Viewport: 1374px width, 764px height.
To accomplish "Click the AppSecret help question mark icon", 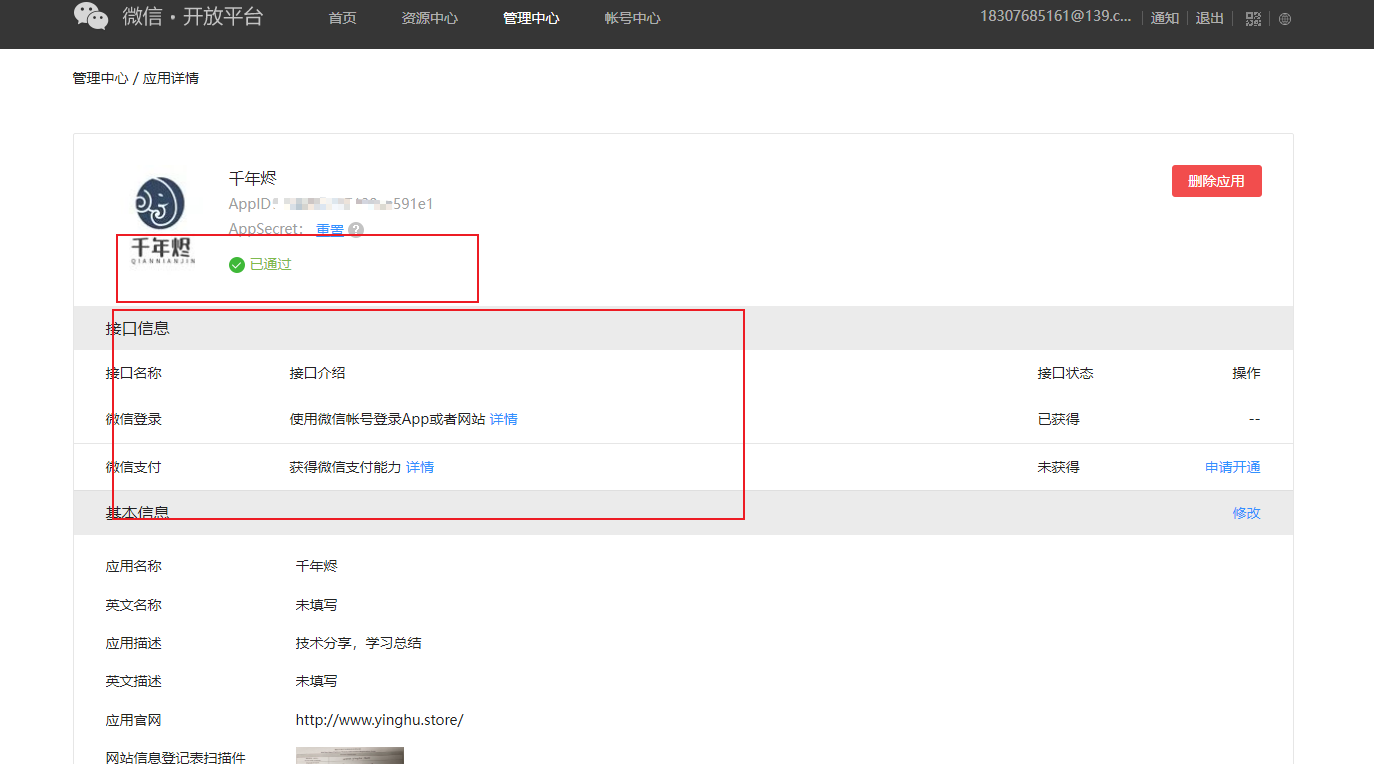I will pos(356,229).
